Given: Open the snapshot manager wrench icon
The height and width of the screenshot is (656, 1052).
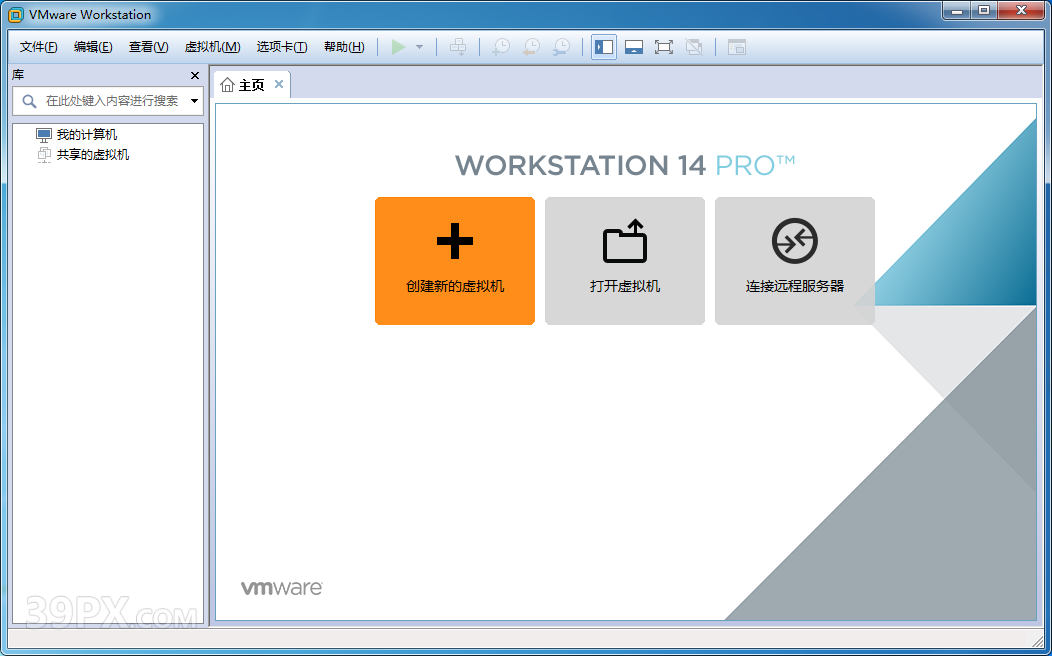Looking at the screenshot, I should click(561, 47).
